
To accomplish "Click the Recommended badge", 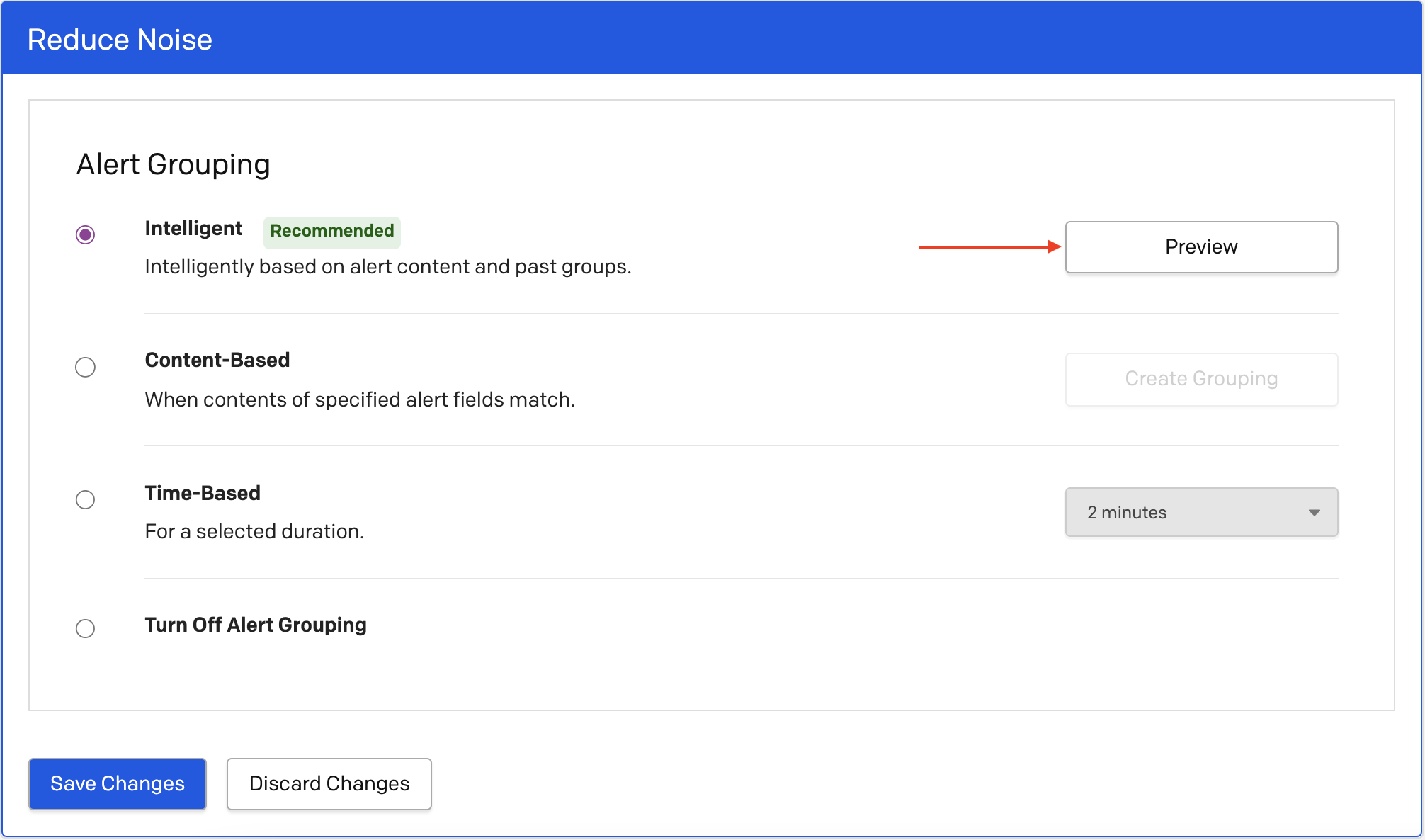I will click(332, 232).
